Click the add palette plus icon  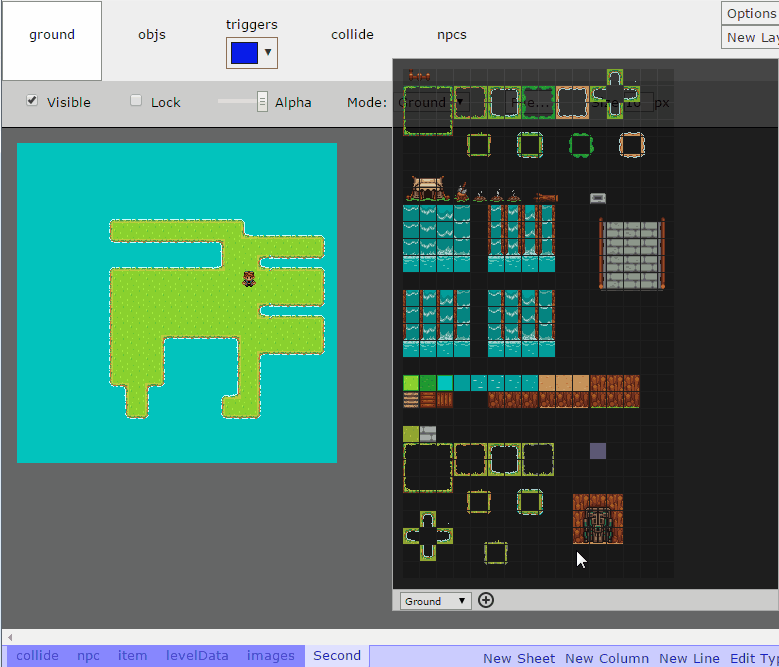(485, 600)
